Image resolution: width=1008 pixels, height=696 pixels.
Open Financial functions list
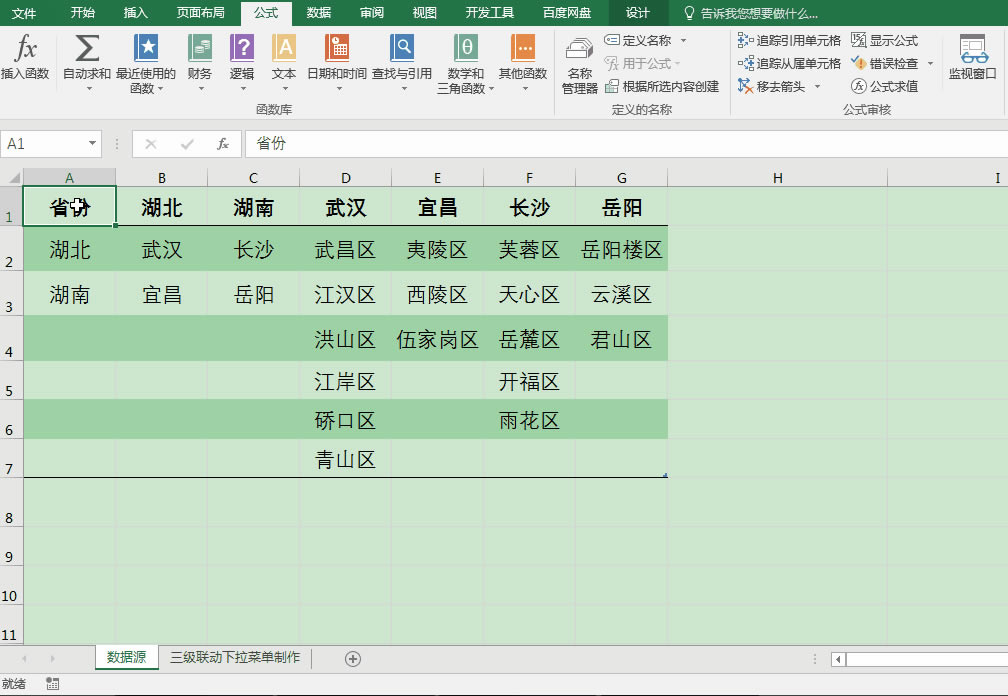(x=200, y=62)
